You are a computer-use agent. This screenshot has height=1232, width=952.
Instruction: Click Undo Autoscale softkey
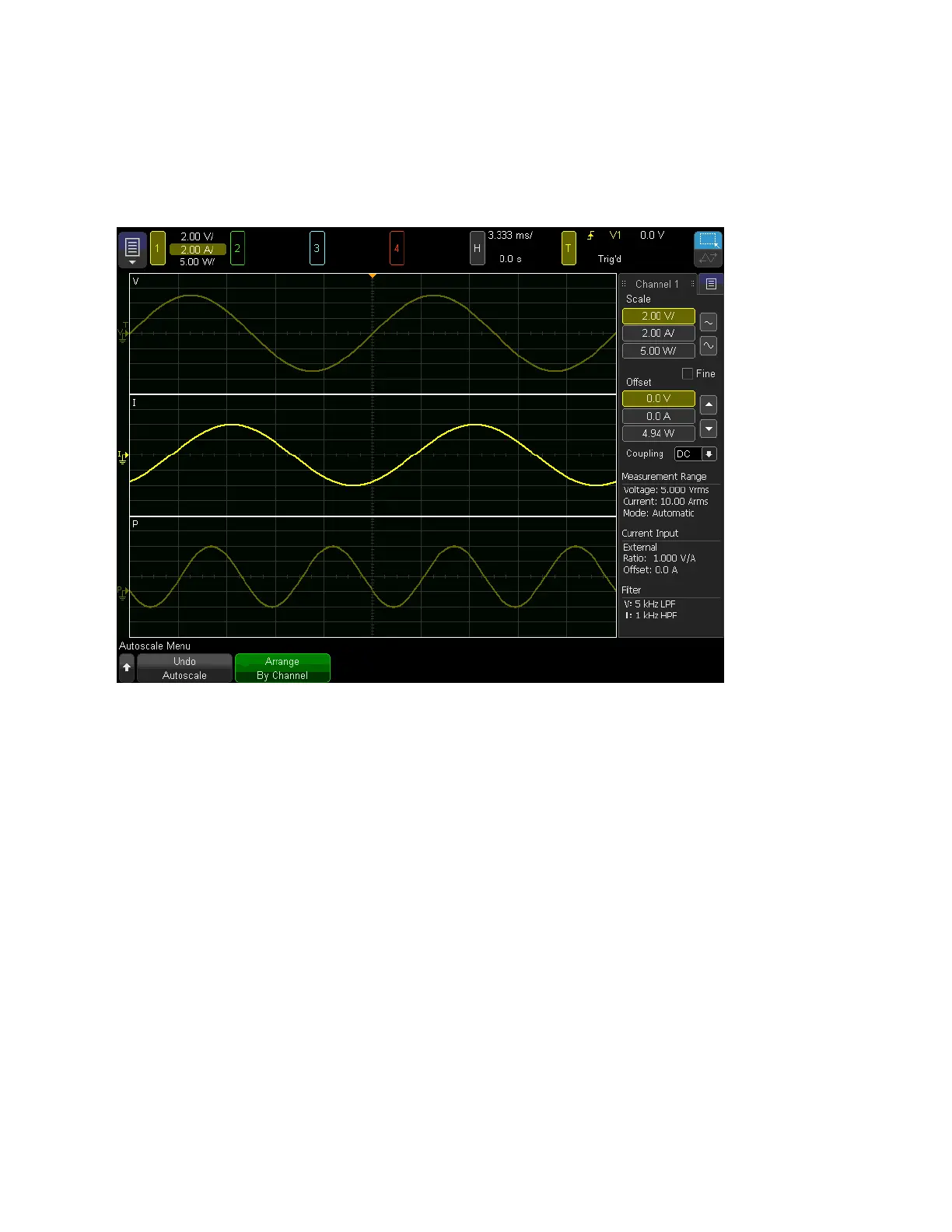184,668
